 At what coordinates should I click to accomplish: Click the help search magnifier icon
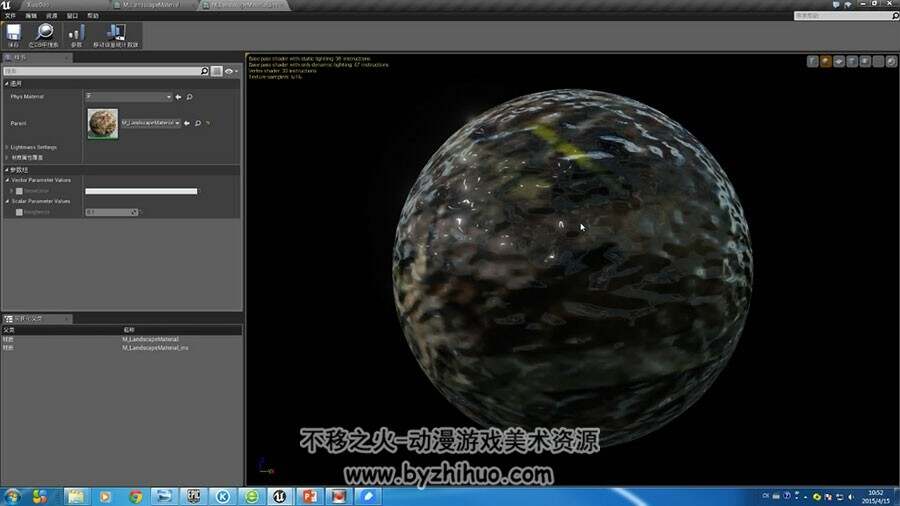point(895,16)
